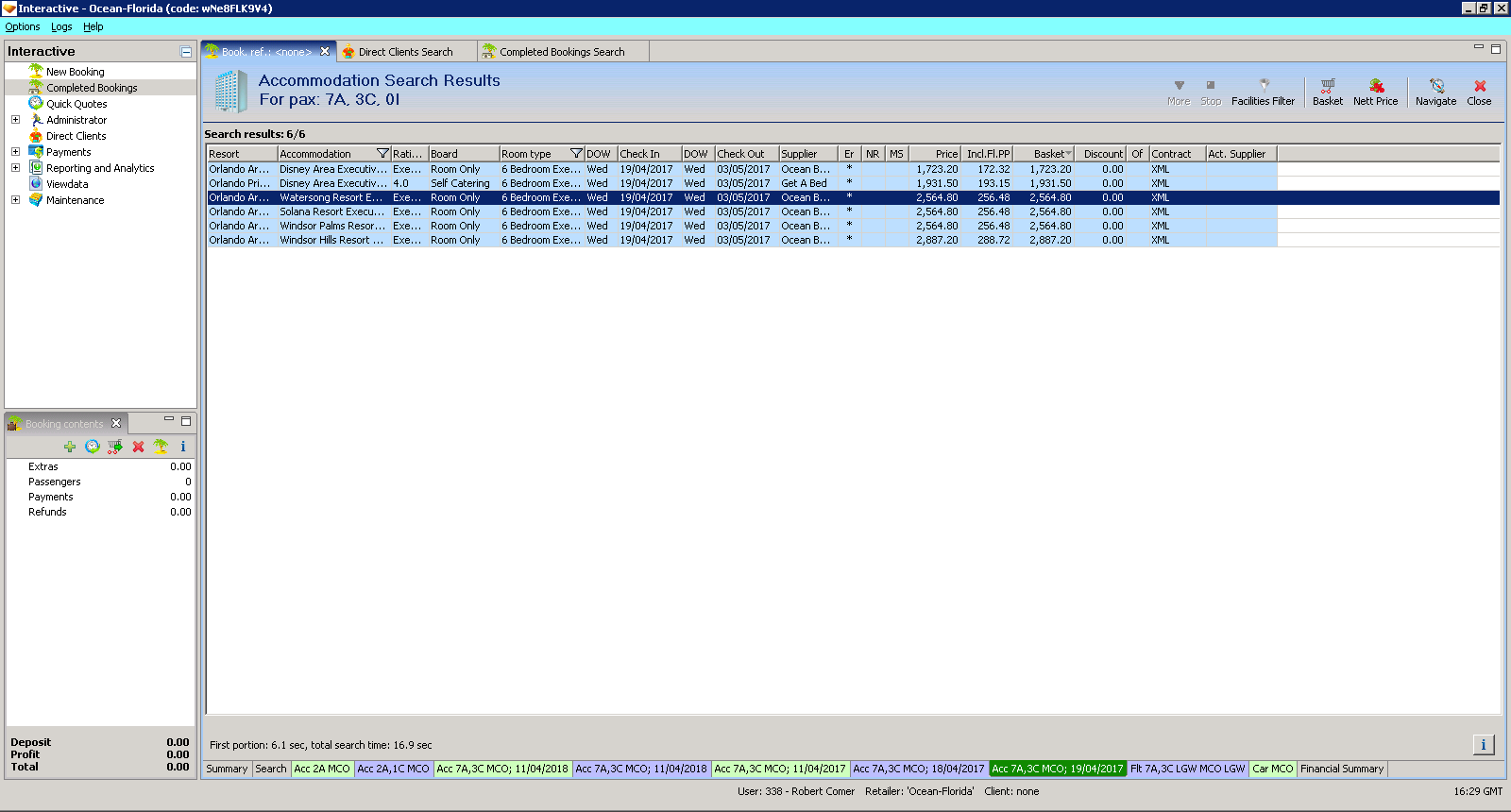This screenshot has width=1511, height=812.
Task: Click the Stop toolbar button
Action: [1211, 93]
